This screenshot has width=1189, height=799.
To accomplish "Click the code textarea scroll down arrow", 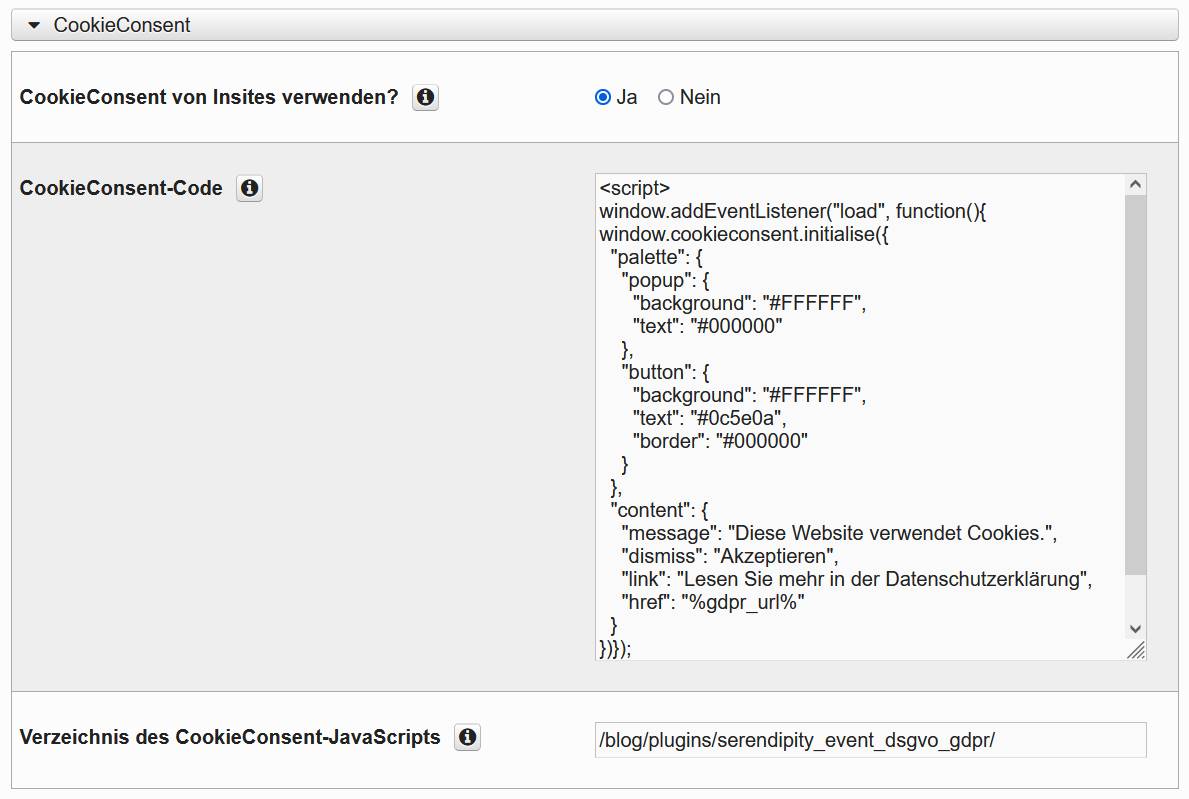I will click(1135, 628).
